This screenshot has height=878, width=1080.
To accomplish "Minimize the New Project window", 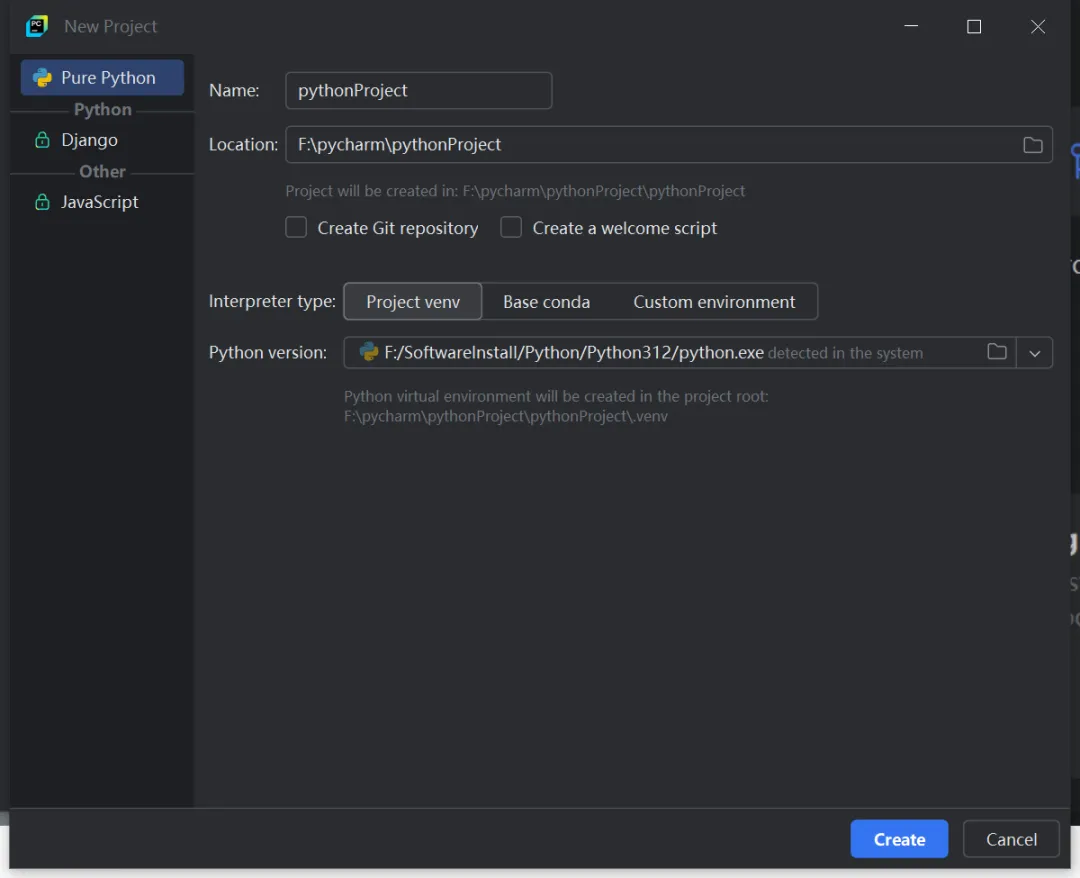I will tap(911, 26).
